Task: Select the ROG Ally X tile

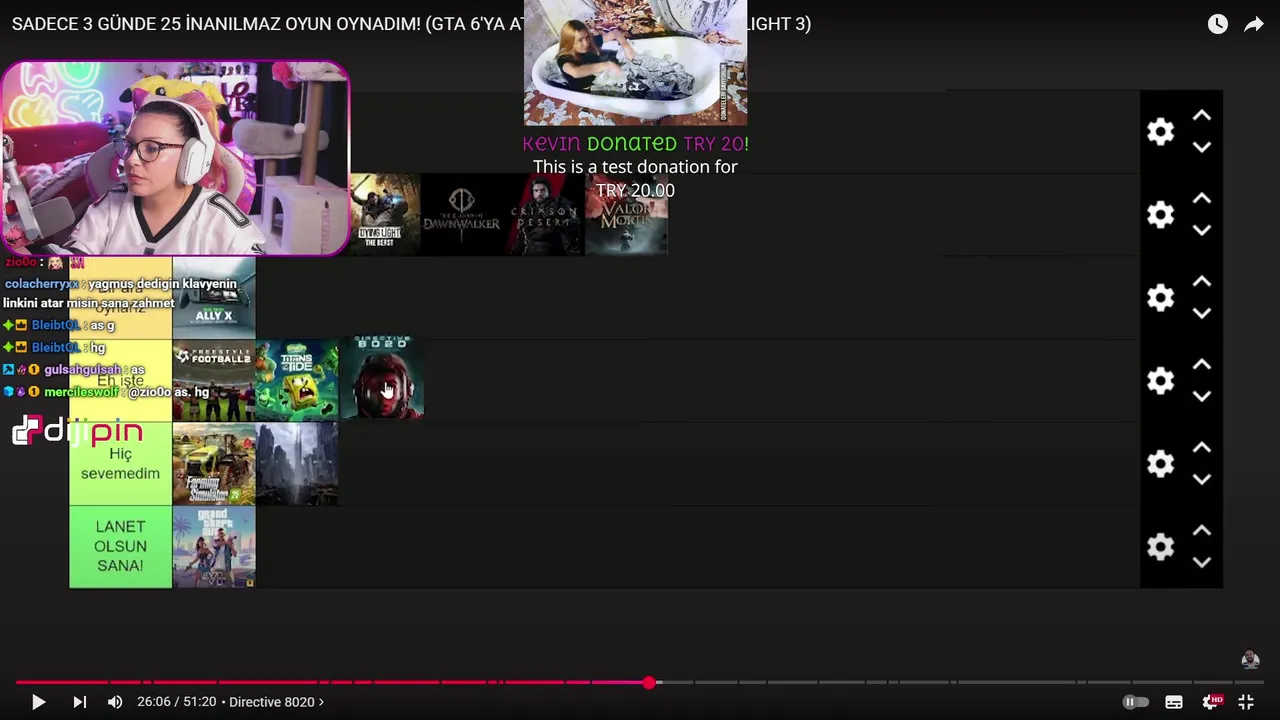Action: (214, 298)
